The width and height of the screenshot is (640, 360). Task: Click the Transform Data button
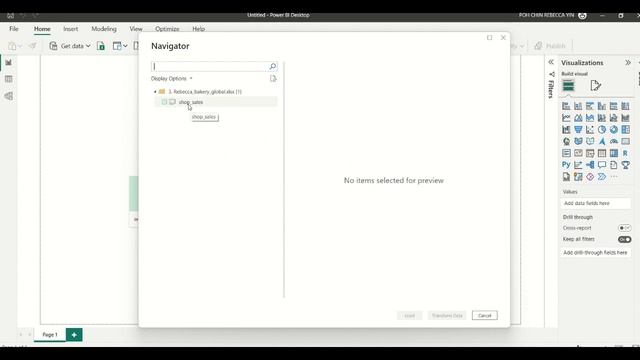(x=447, y=316)
